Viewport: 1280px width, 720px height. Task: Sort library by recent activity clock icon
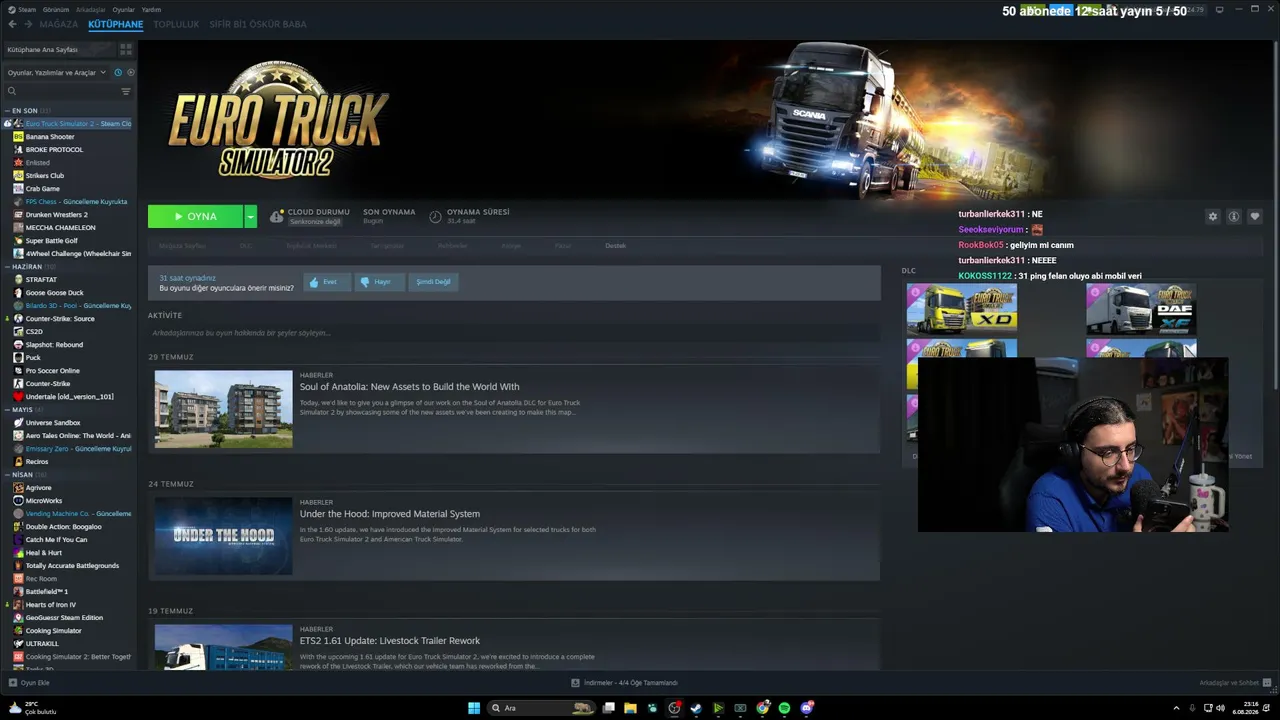click(118, 72)
